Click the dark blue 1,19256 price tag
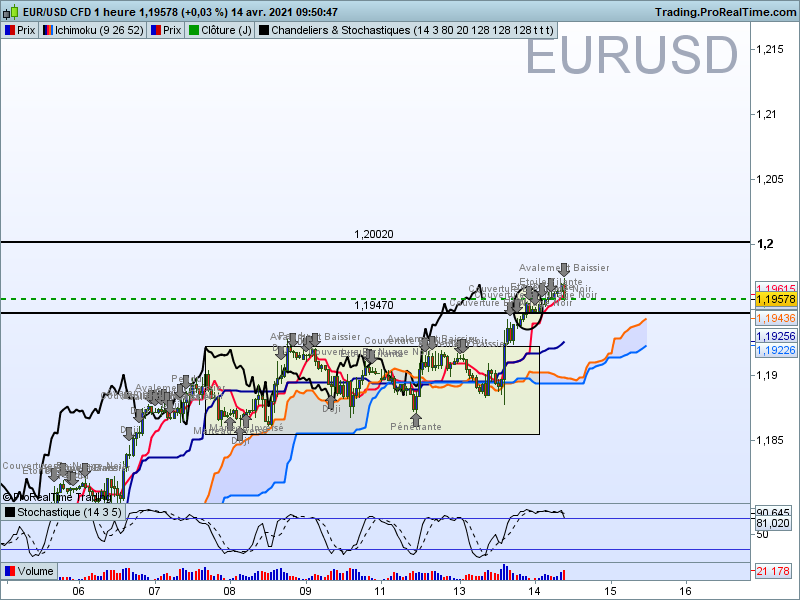 point(776,336)
